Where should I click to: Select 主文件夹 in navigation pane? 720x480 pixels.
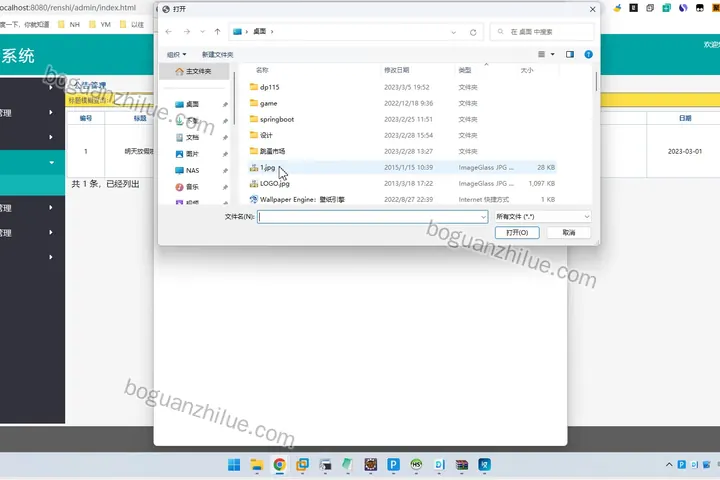click(194, 71)
